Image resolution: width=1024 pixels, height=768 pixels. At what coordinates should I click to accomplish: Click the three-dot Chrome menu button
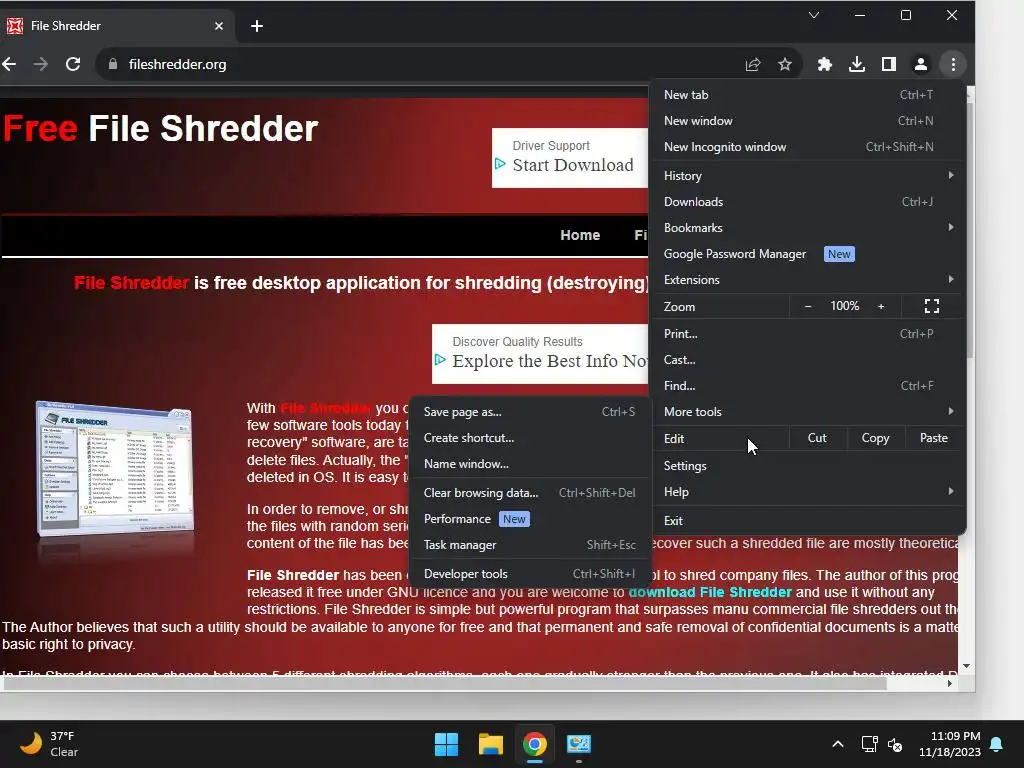tap(953, 64)
